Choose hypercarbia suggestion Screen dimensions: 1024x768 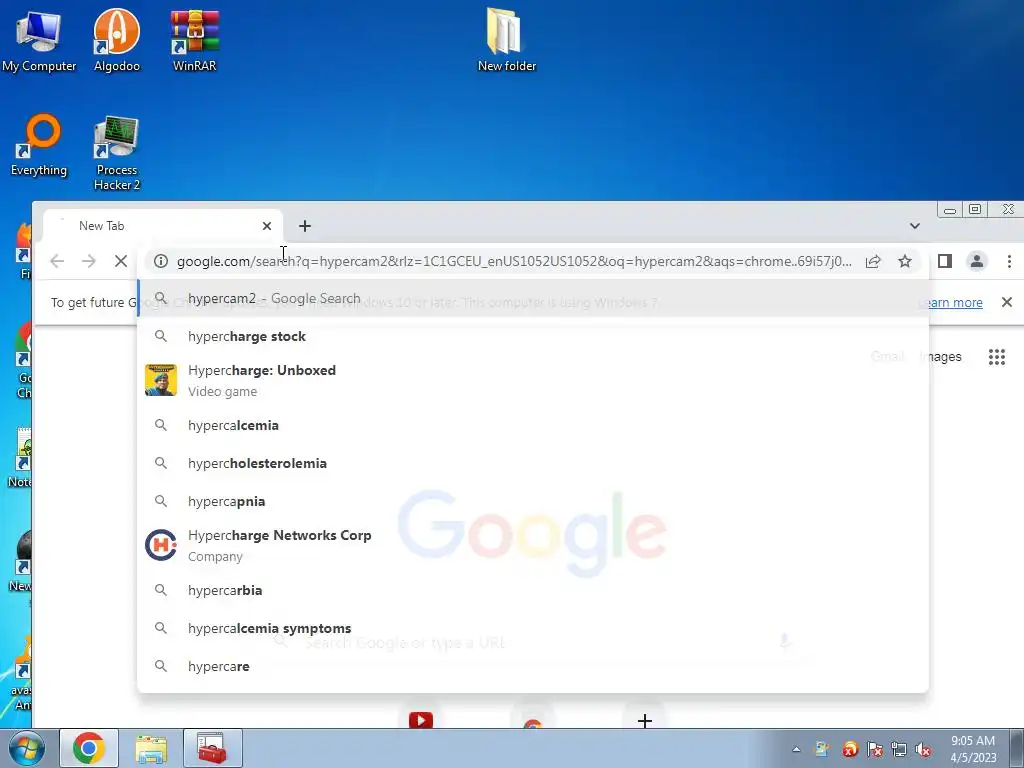pos(533,590)
